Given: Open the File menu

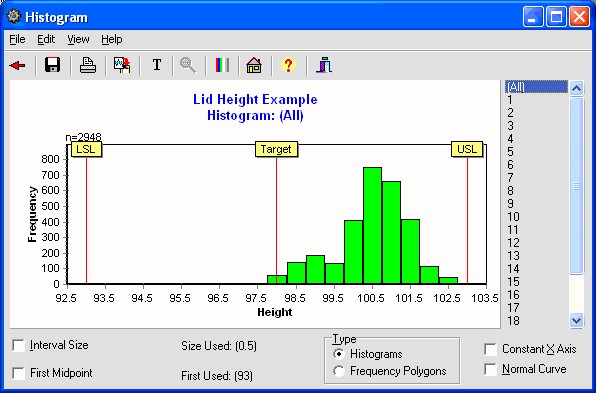Looking at the screenshot, I should (17, 39).
